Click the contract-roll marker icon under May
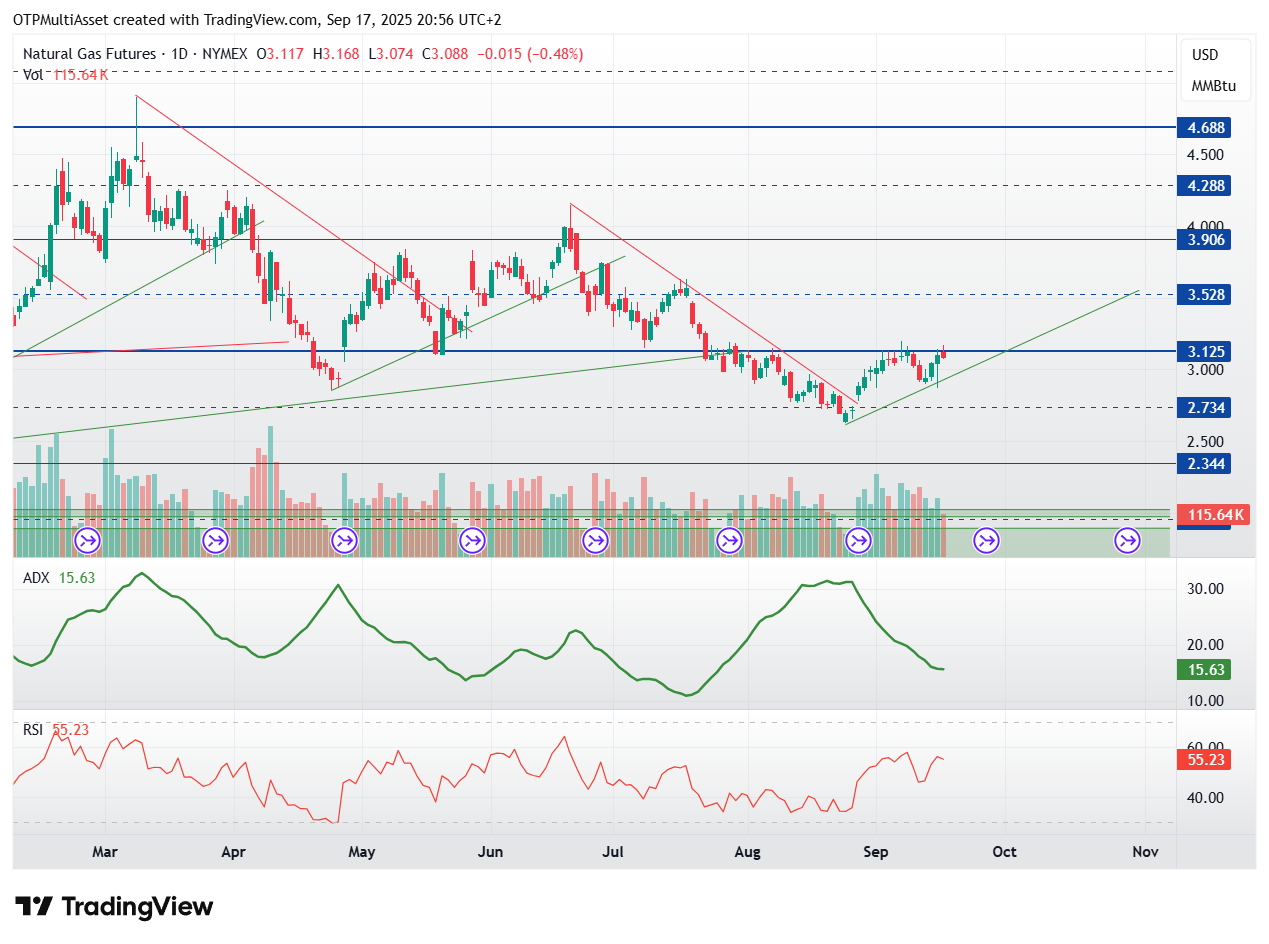Viewport: 1269px width, 944px height. (344, 541)
